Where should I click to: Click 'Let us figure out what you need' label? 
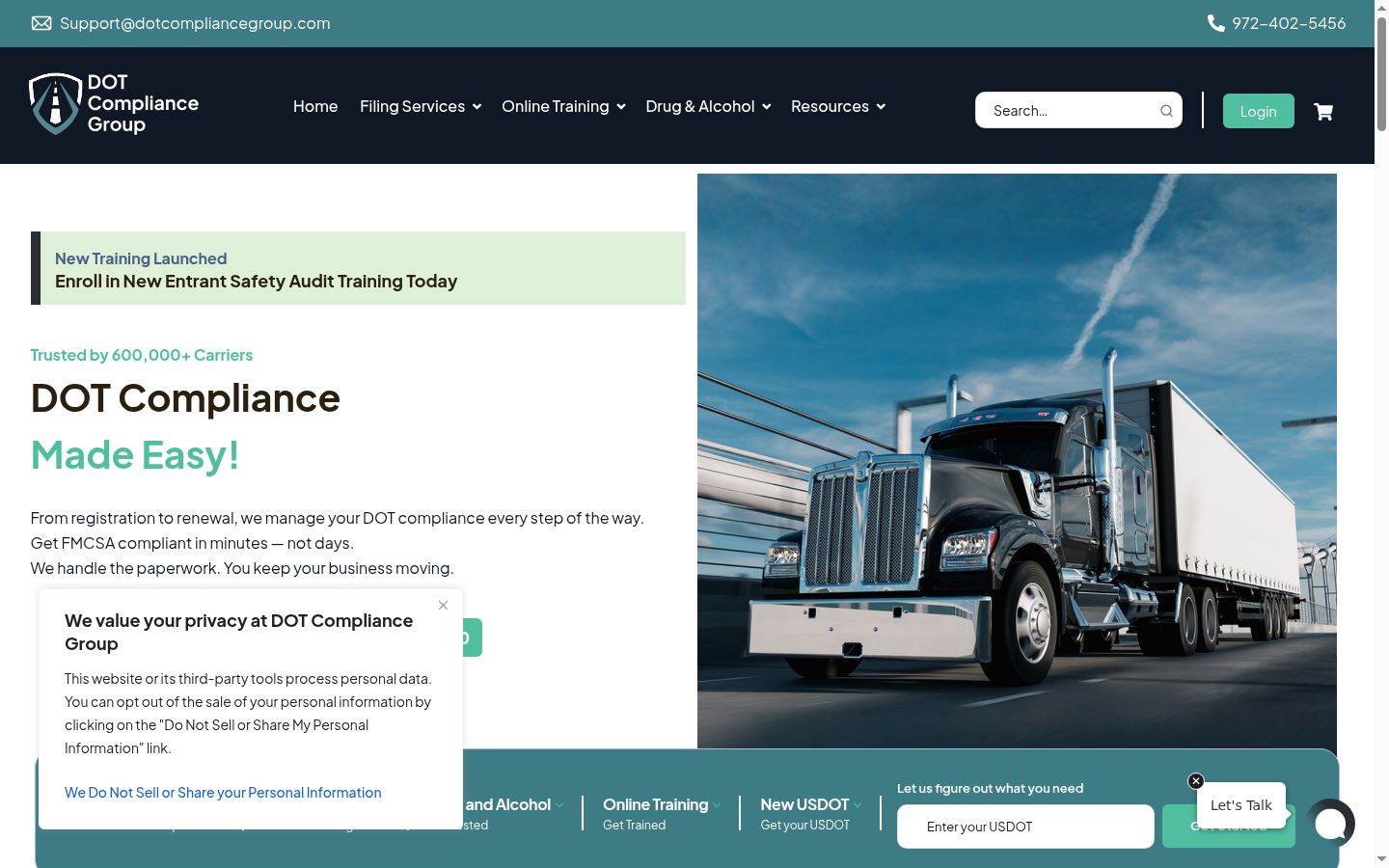(x=991, y=788)
